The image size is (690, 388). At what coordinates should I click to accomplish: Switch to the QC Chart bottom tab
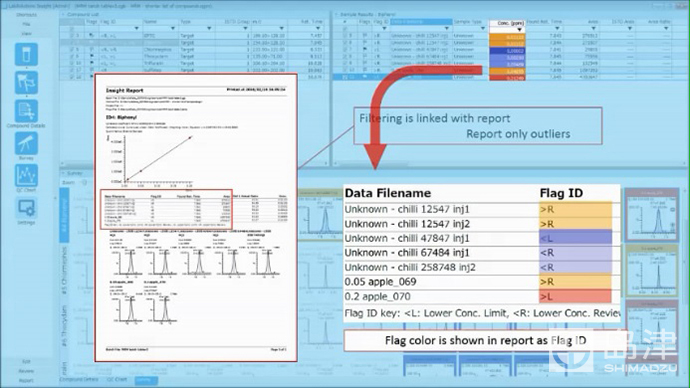click(117, 379)
